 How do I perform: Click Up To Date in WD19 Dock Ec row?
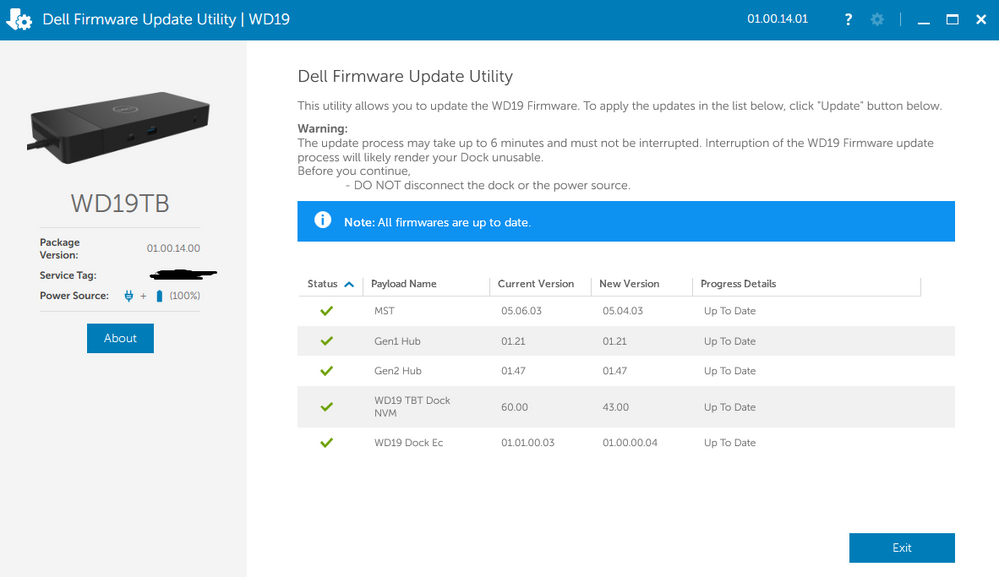tap(729, 443)
